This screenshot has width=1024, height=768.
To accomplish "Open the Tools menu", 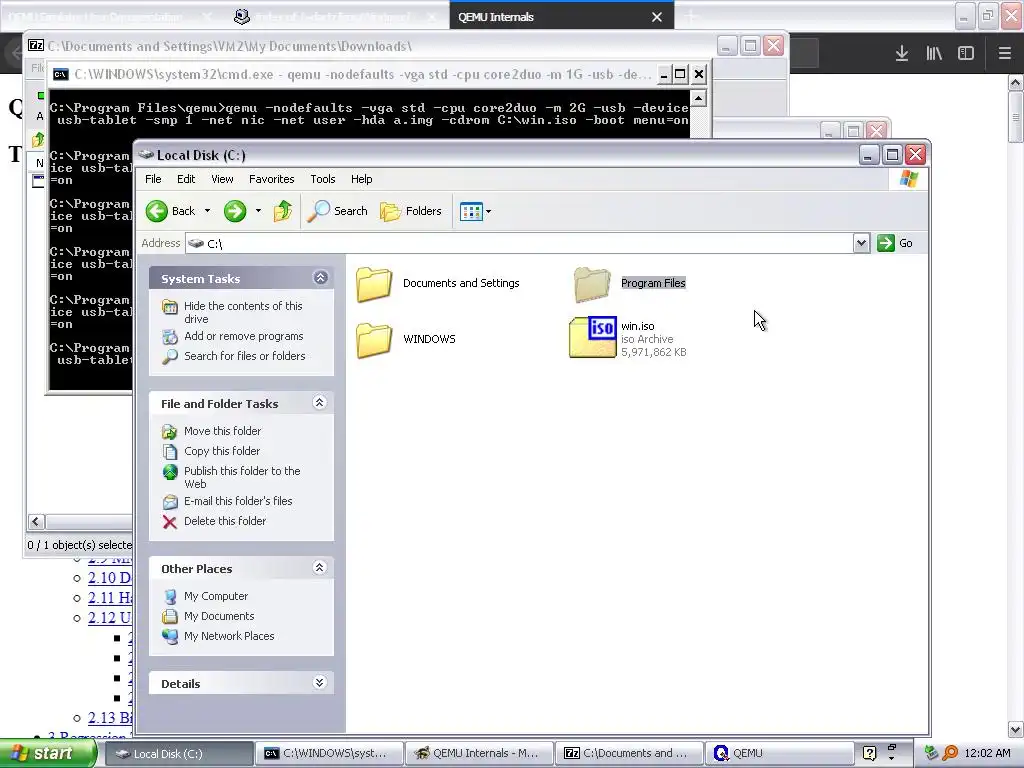I will (323, 179).
